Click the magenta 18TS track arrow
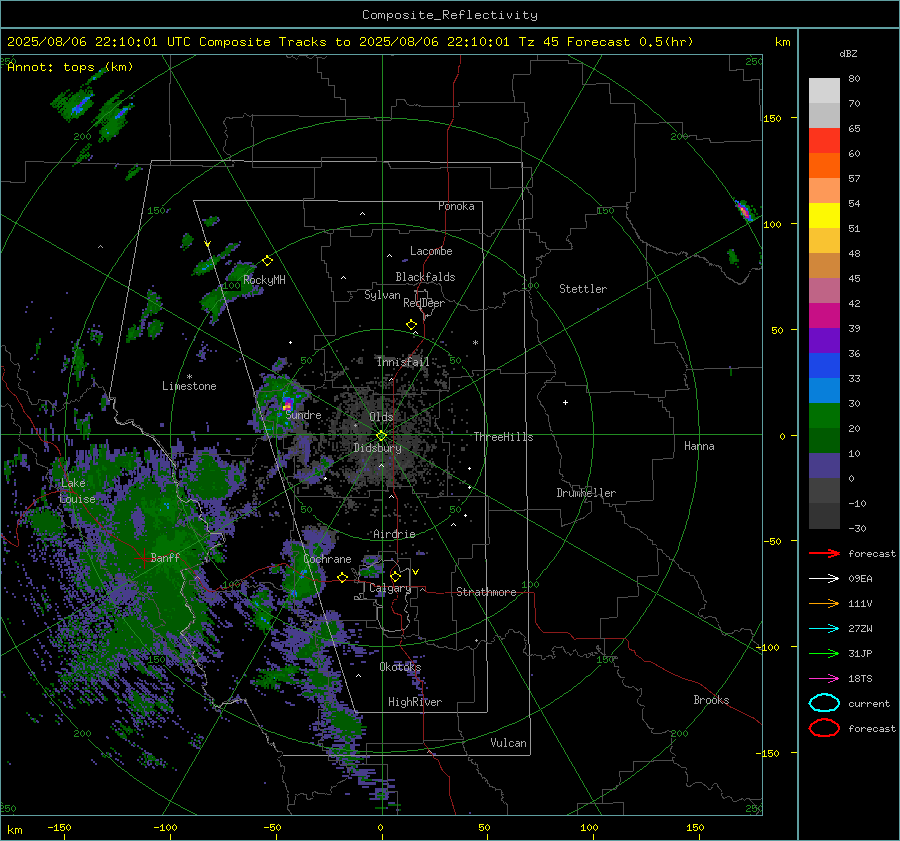The width and height of the screenshot is (900, 841). click(824, 679)
